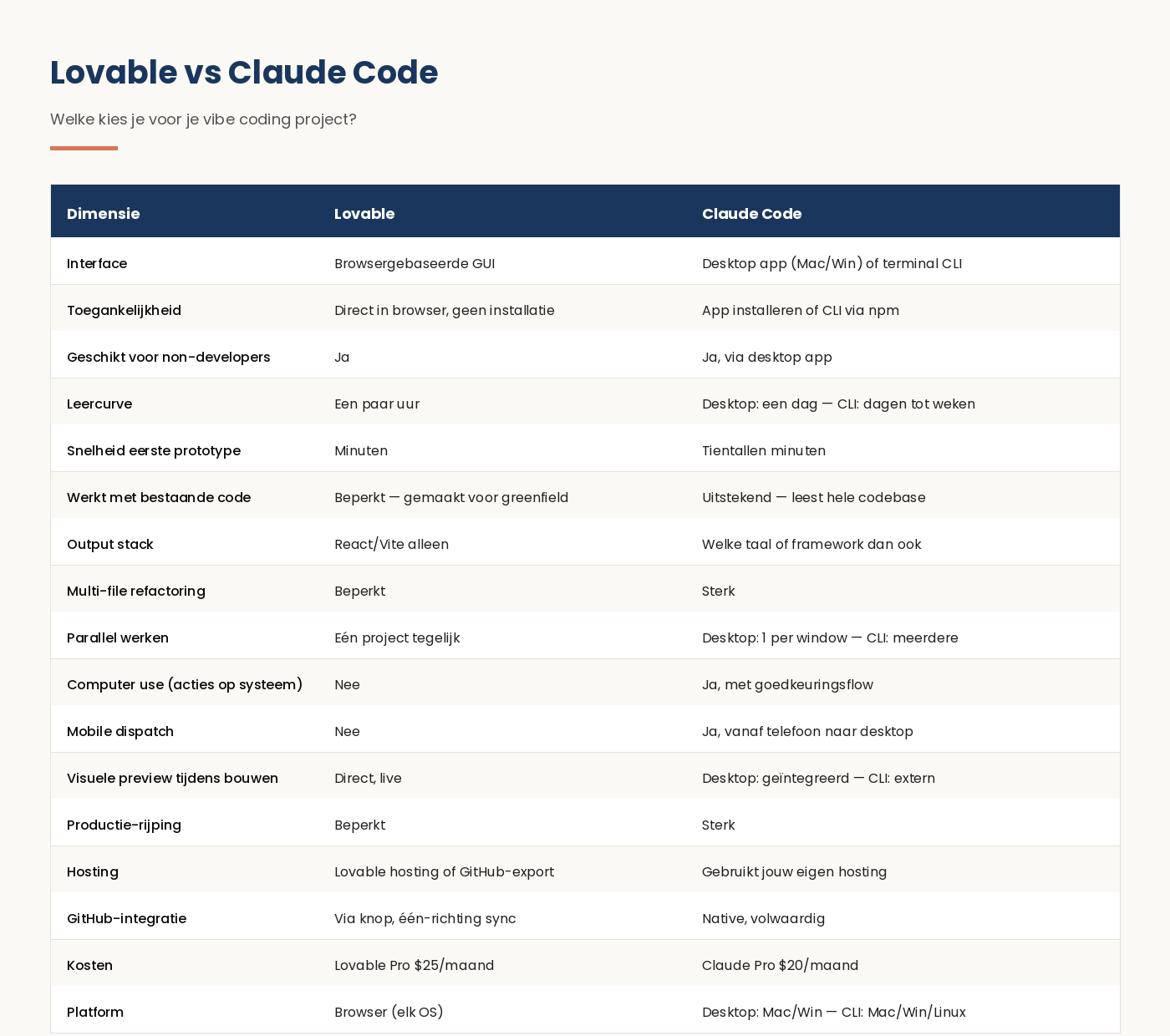Click cell 'Desktop app (Mac/Win) of terminal CLI'
The image size is (1170, 1036).
point(832,264)
